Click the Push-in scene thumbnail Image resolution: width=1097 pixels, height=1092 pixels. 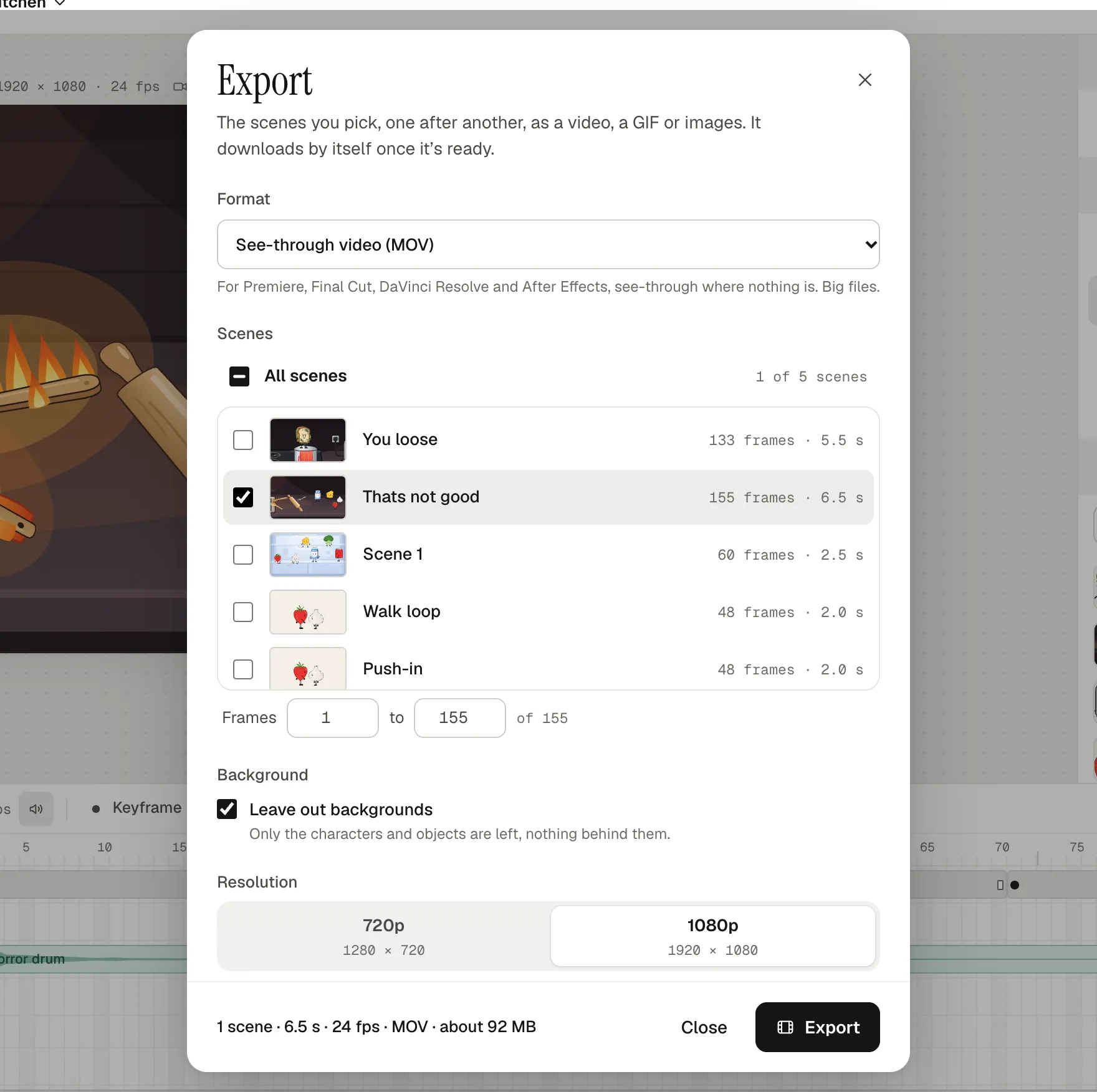[x=308, y=668]
